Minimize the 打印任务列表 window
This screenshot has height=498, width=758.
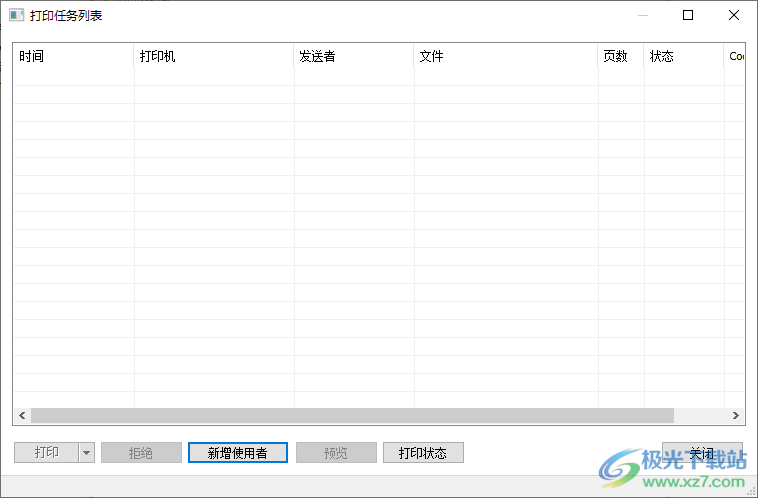point(643,15)
